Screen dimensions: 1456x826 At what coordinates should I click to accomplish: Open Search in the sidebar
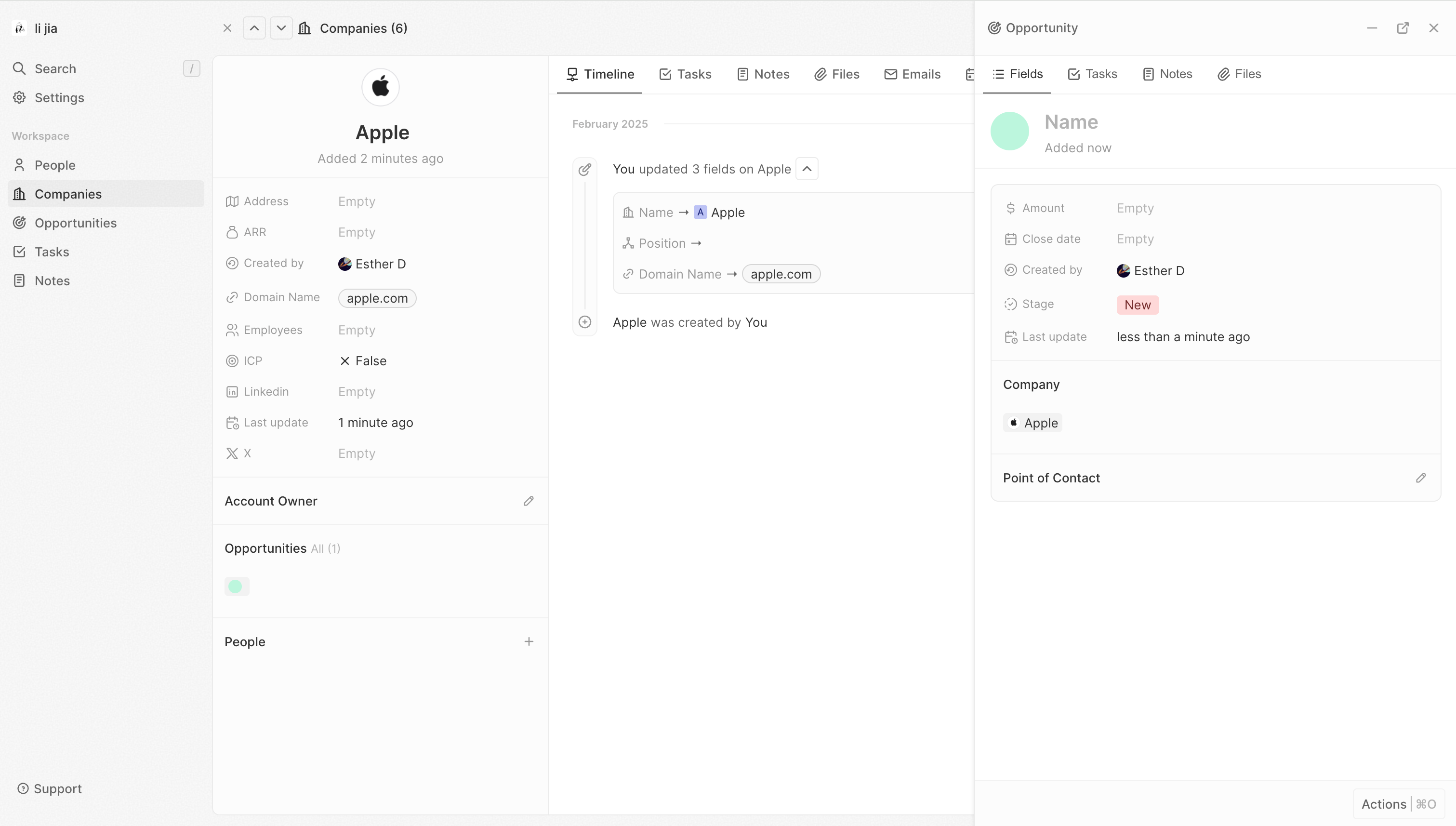coord(55,68)
